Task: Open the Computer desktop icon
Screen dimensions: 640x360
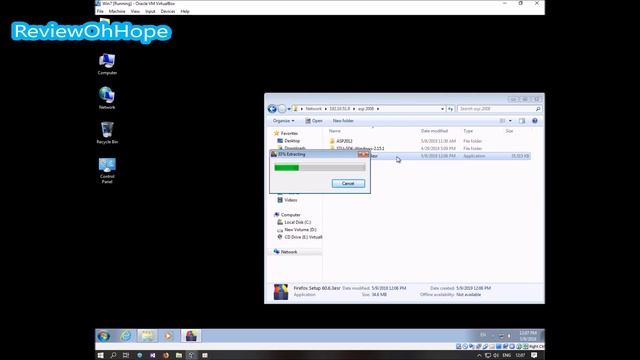Action: (x=107, y=64)
